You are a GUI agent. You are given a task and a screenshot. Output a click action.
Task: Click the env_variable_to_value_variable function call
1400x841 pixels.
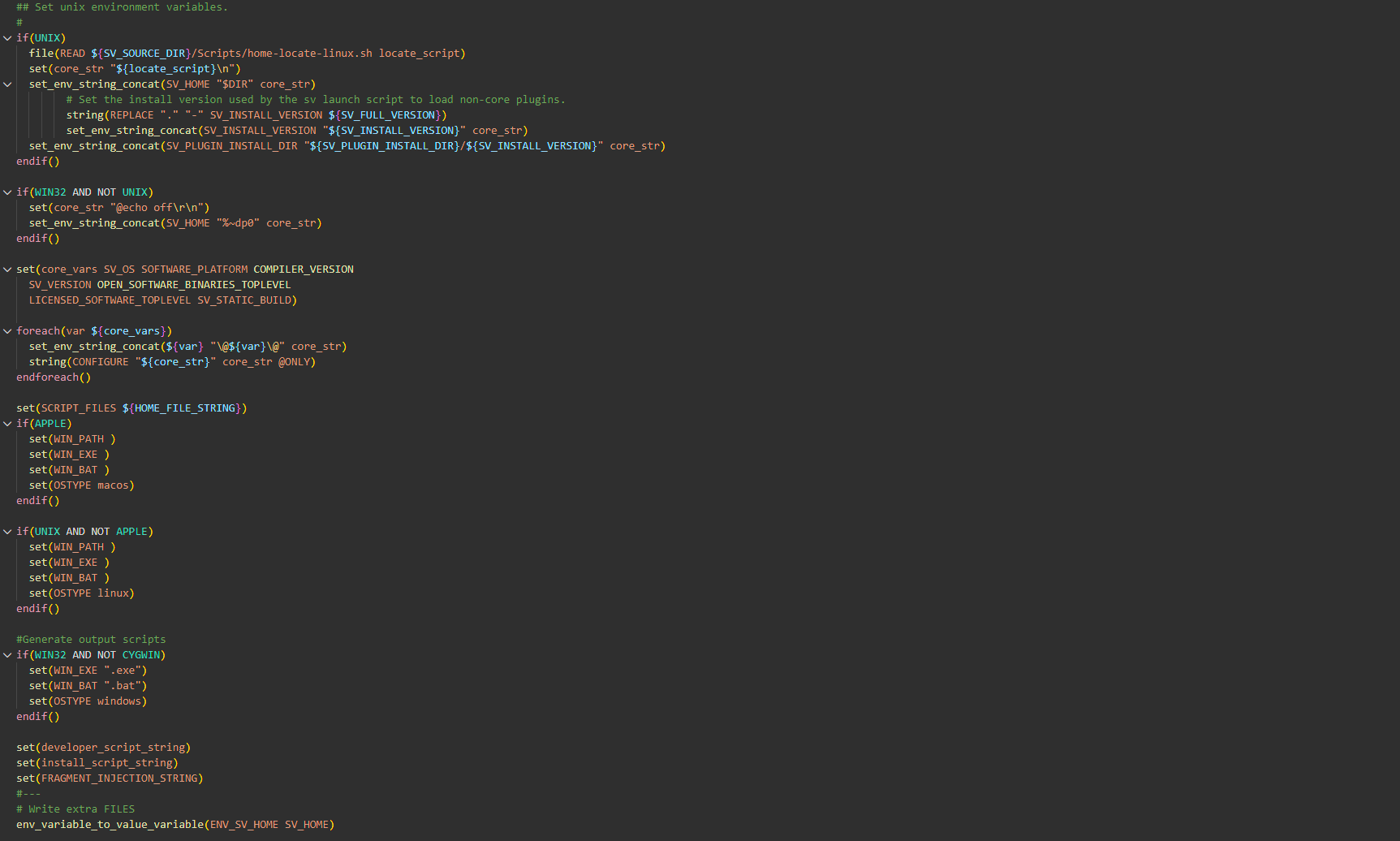click(x=110, y=825)
